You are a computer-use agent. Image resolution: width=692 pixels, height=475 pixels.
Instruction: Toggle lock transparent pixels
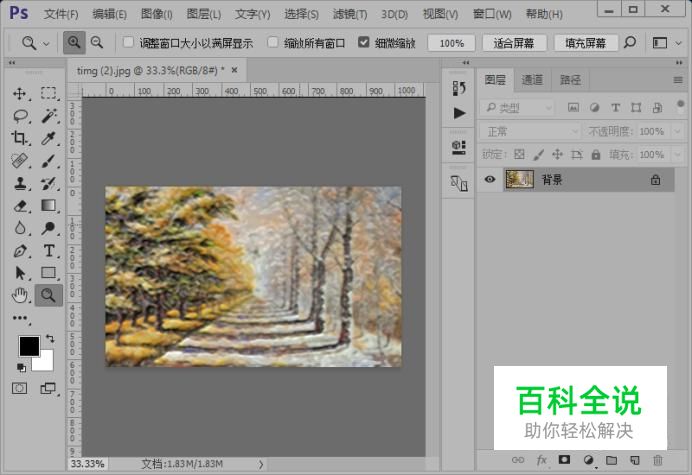click(519, 154)
